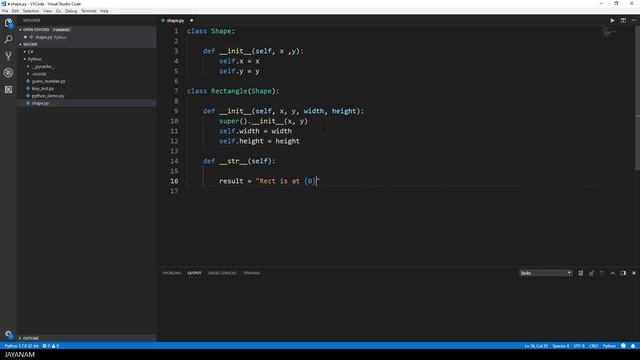Screen dimensions: 640x360
Task: Select shape.py in the explorer tree
Action: [40, 103]
